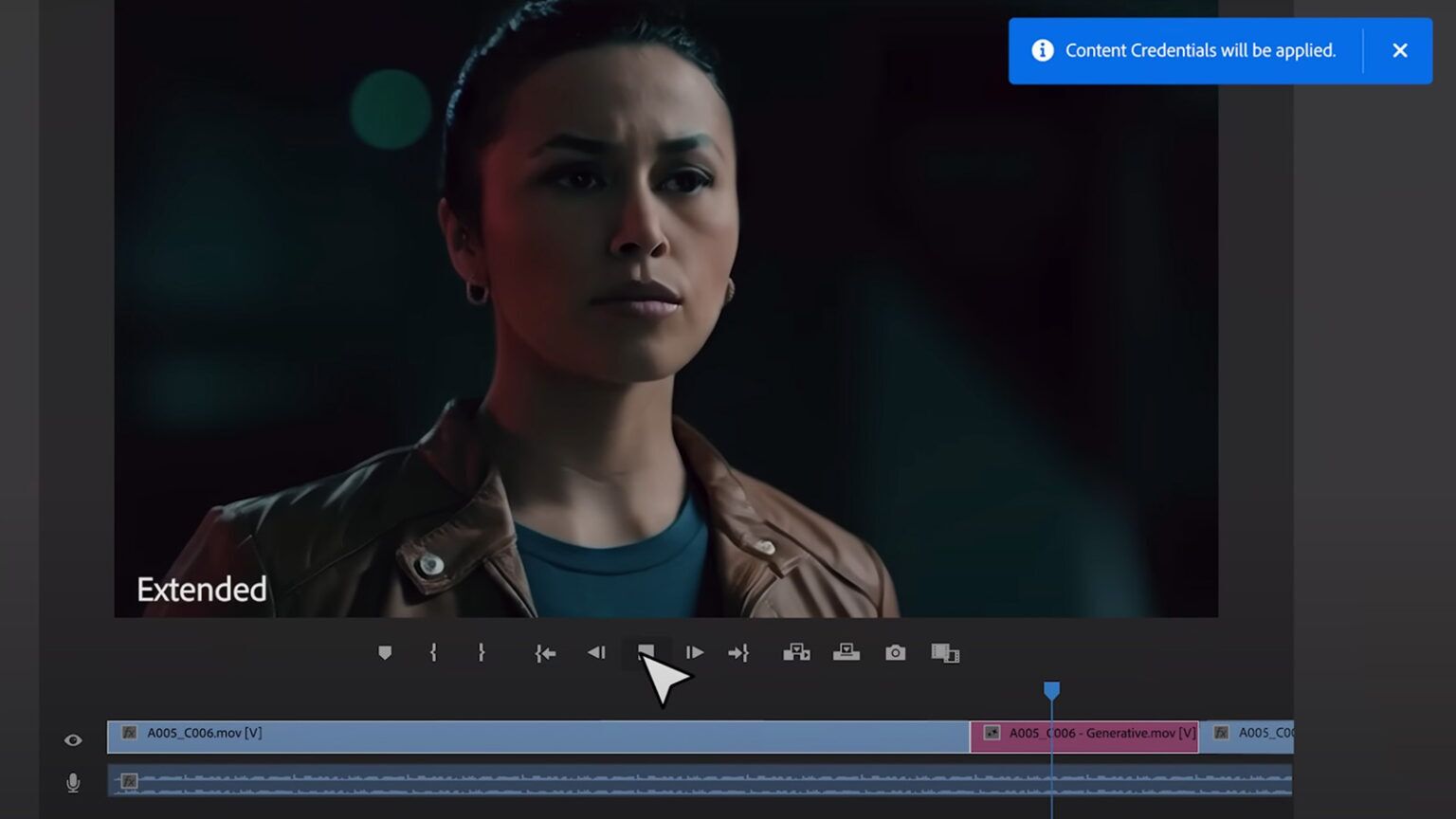The image size is (1456, 819).
Task: Open Comparison View via its icon
Action: click(945, 652)
